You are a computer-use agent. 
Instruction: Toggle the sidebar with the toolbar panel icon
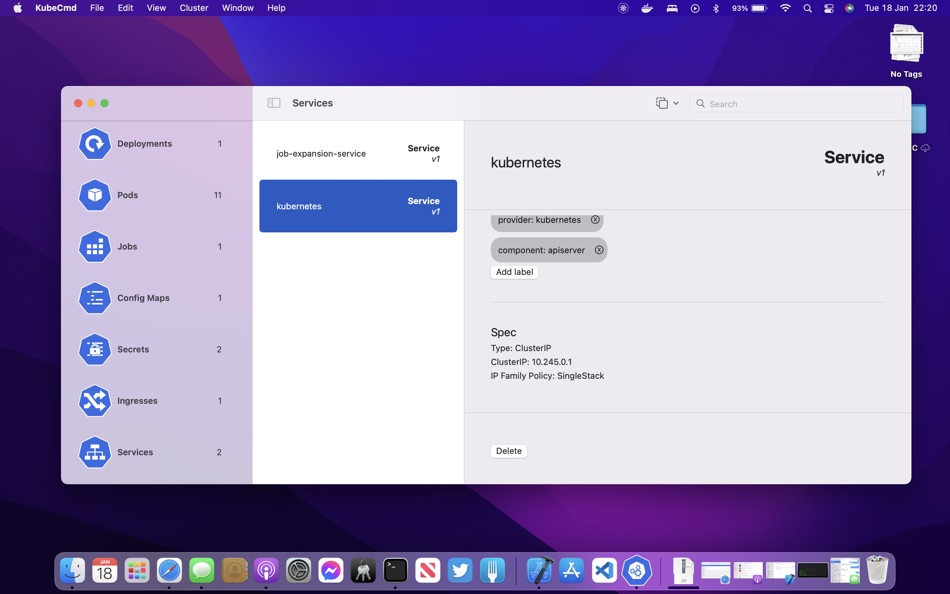274,103
